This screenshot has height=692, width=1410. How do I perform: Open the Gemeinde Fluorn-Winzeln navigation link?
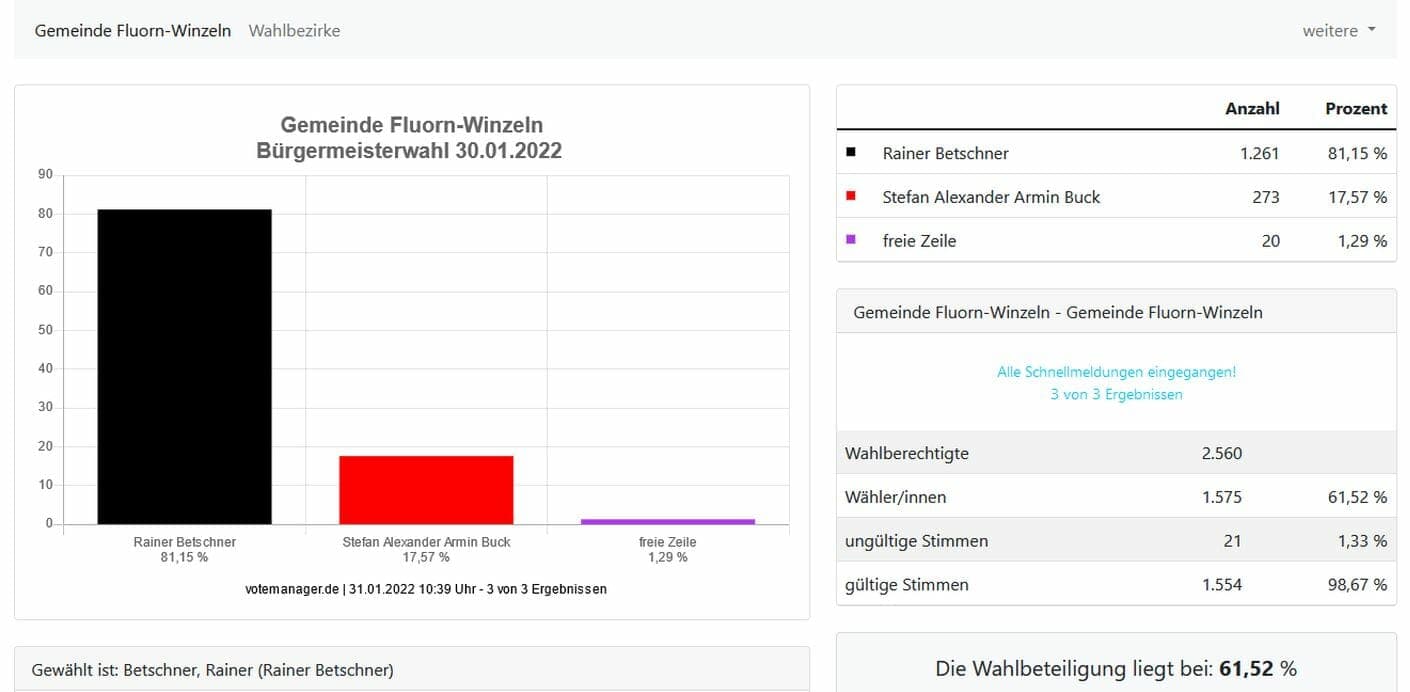(x=133, y=31)
